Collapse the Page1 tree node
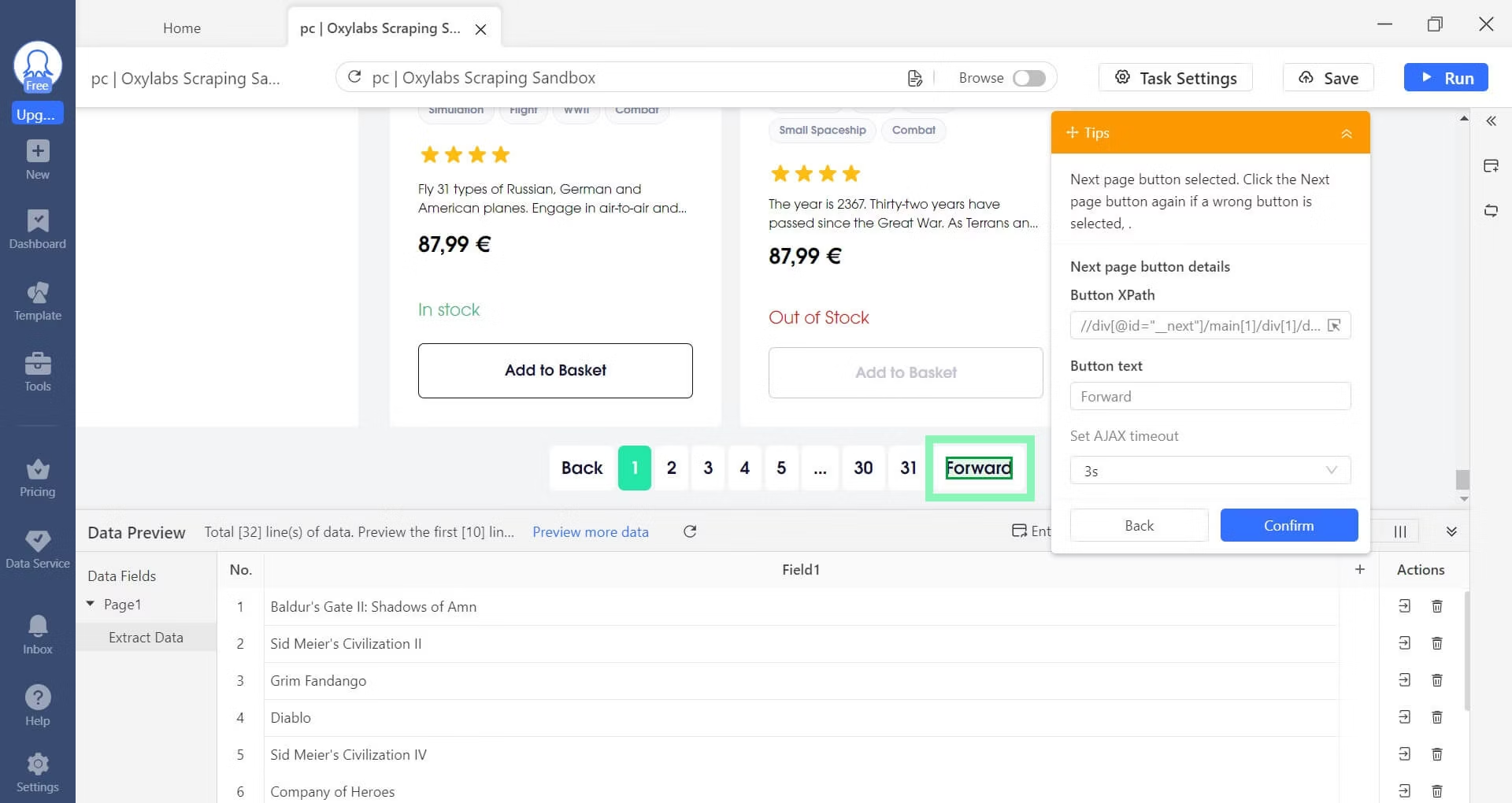The image size is (1512, 803). [x=91, y=604]
